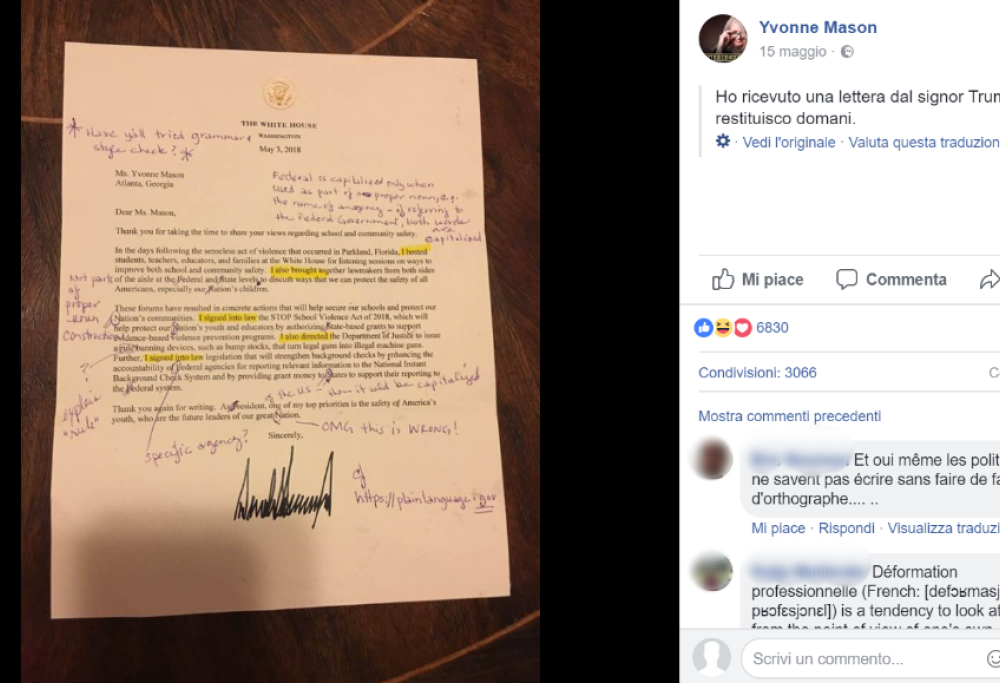Click Rispondi under the first comment
Image resolution: width=1000 pixels, height=683 pixels.
tap(846, 528)
